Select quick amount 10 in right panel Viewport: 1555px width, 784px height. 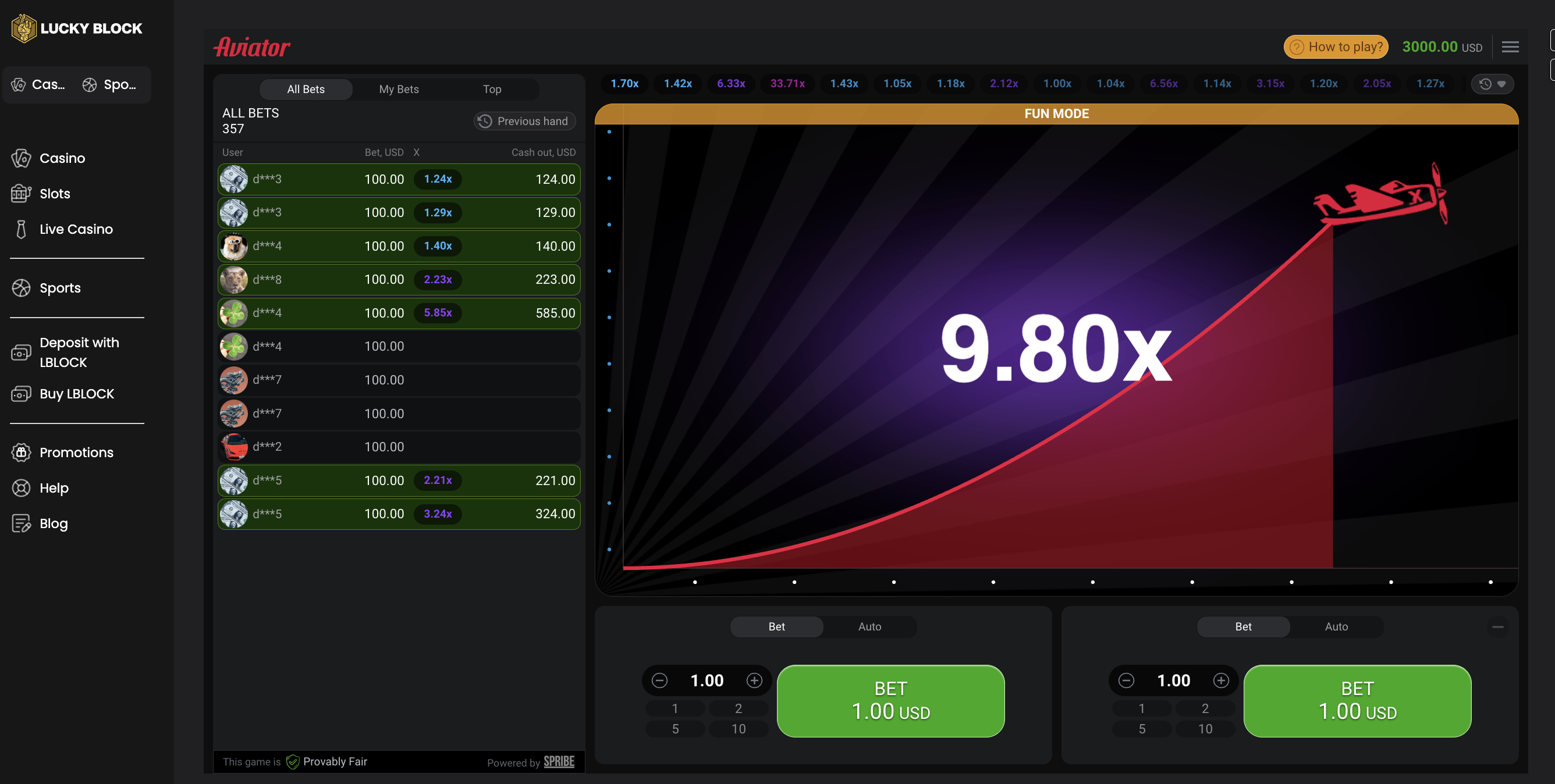click(x=1205, y=729)
